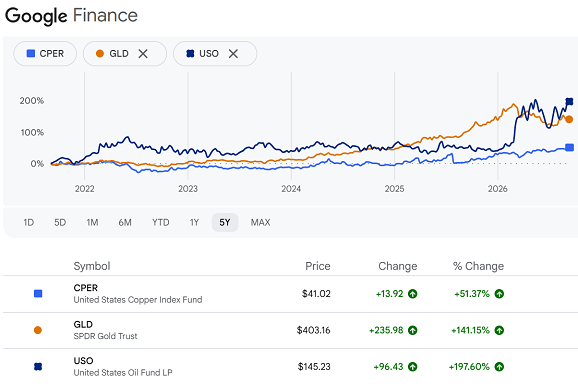Viewport: 578px width, 386px height.
Task: Remove USO from the comparison chart
Action: [x=233, y=54]
